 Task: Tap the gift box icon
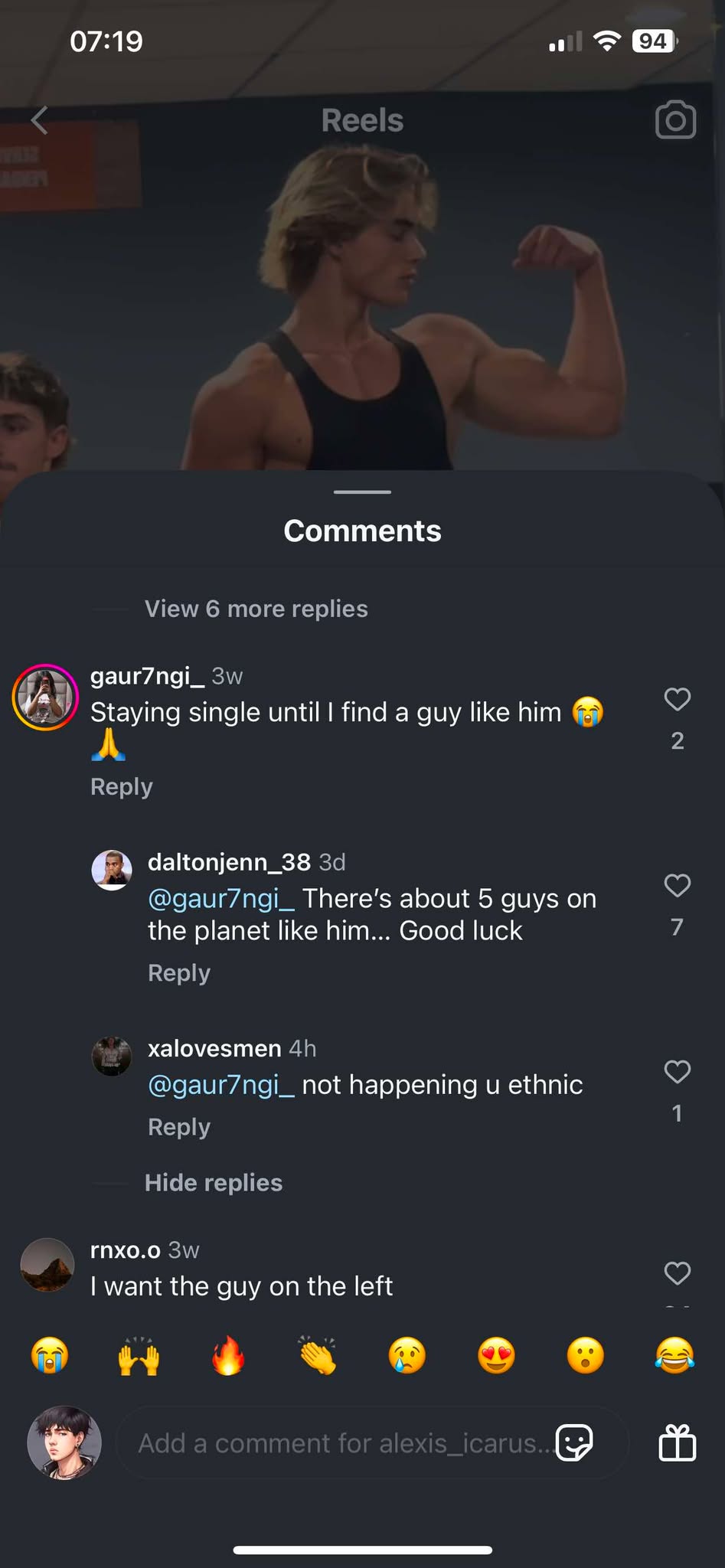pos(678,1442)
